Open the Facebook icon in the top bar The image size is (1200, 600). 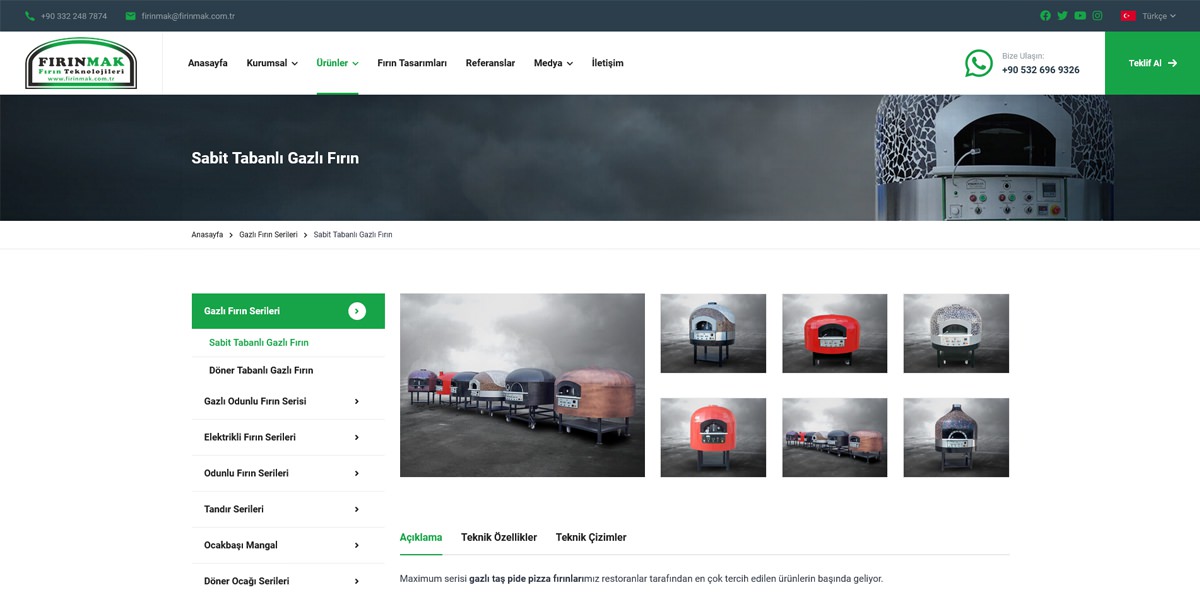pyautogui.click(x=1045, y=16)
